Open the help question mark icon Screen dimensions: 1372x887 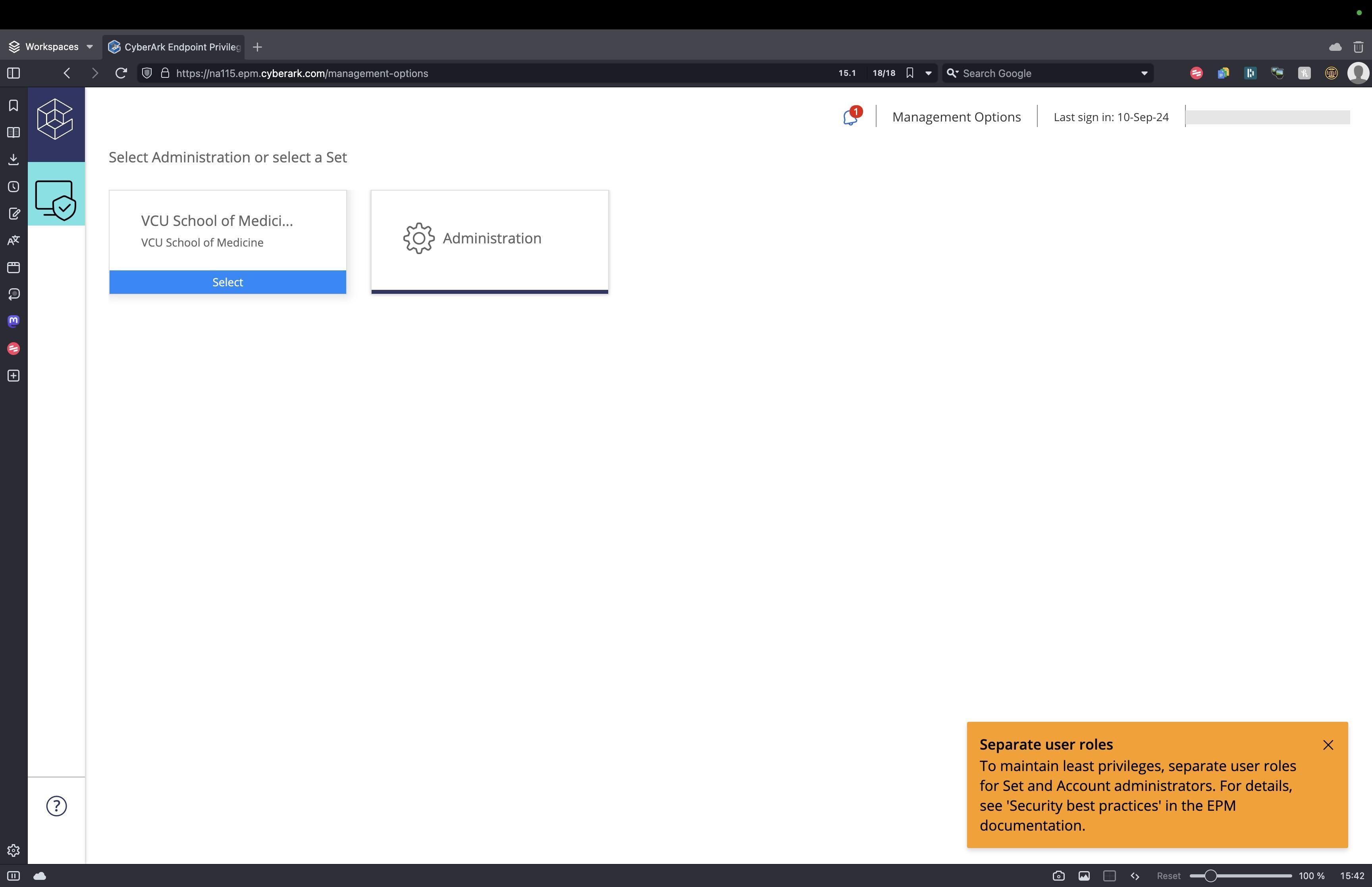[x=56, y=806]
